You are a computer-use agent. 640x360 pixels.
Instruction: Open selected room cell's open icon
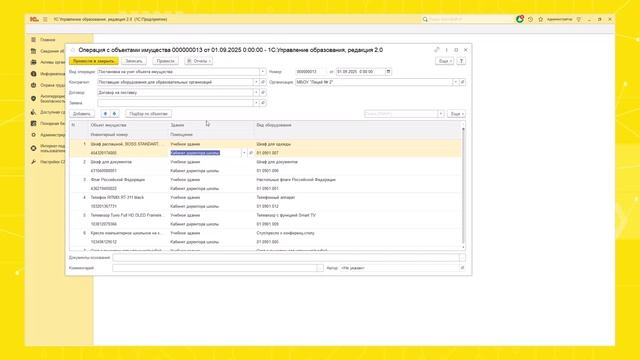point(251,153)
